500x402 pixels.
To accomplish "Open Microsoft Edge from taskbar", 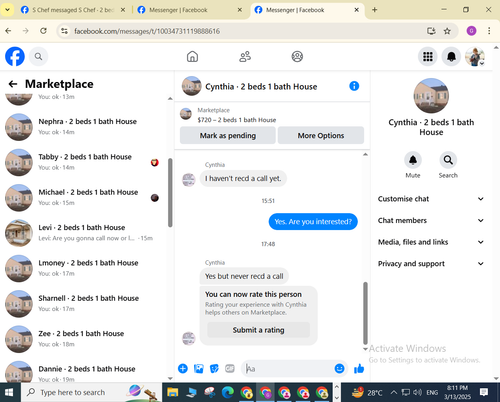I will pyautogui.click(x=228, y=392).
